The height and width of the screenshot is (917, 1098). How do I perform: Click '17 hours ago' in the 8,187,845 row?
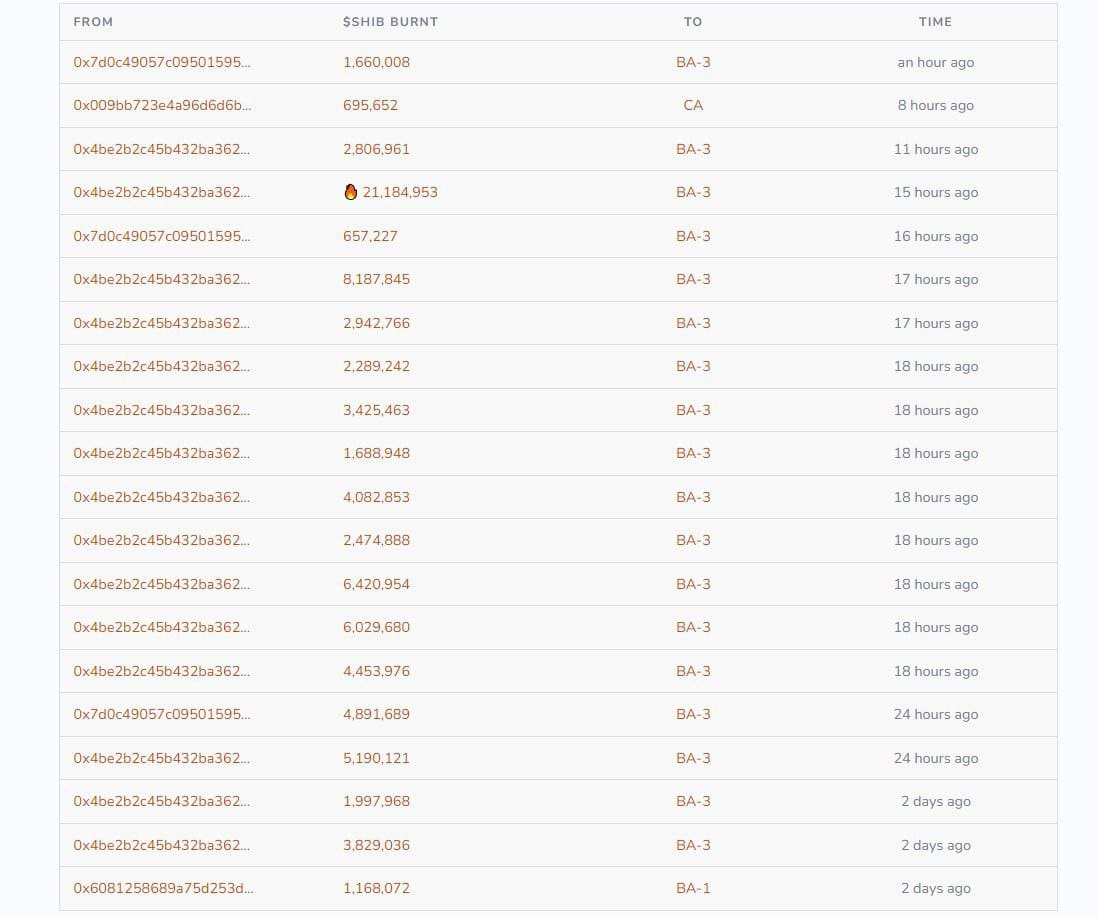[x=936, y=279]
